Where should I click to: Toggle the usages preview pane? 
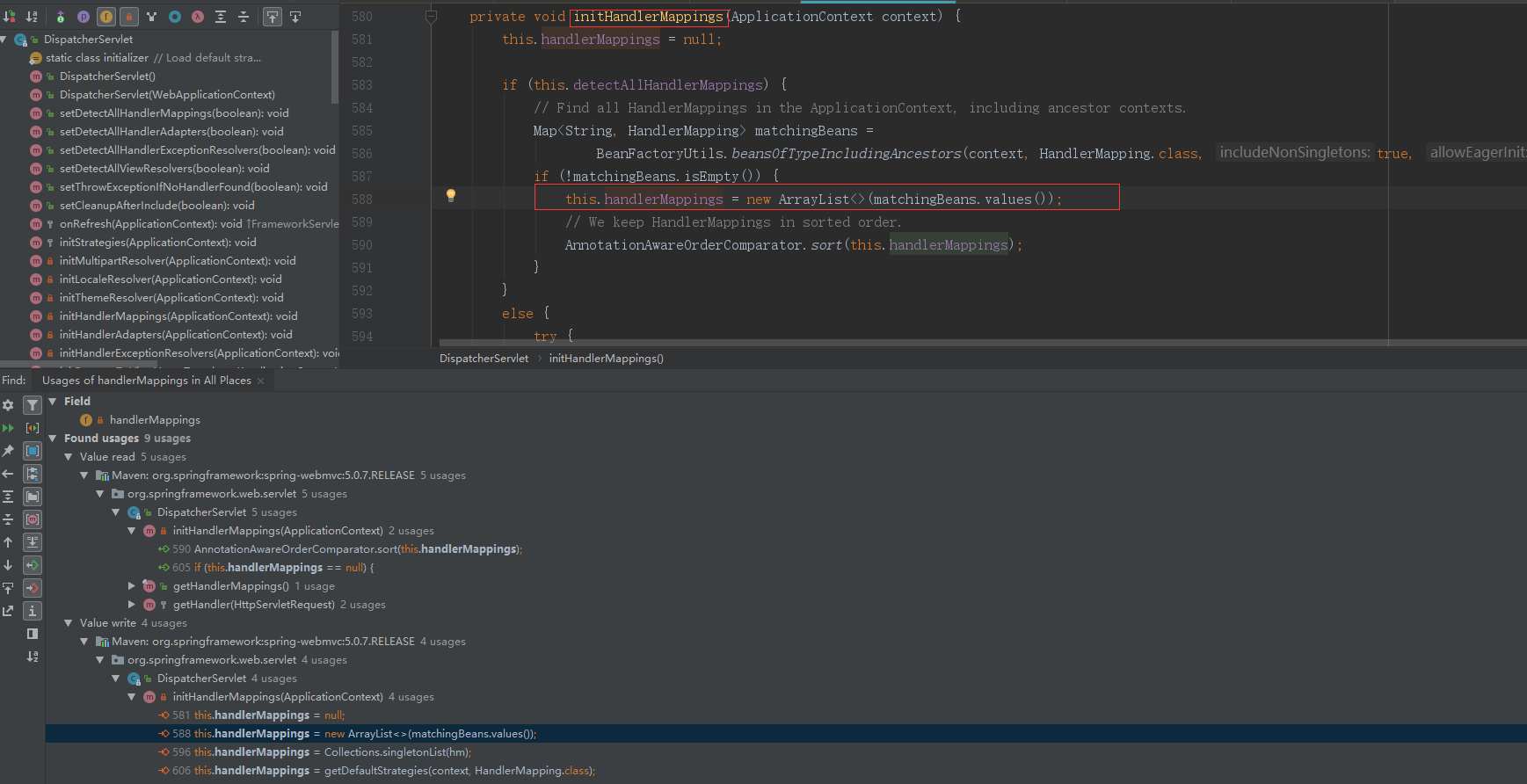point(33,634)
